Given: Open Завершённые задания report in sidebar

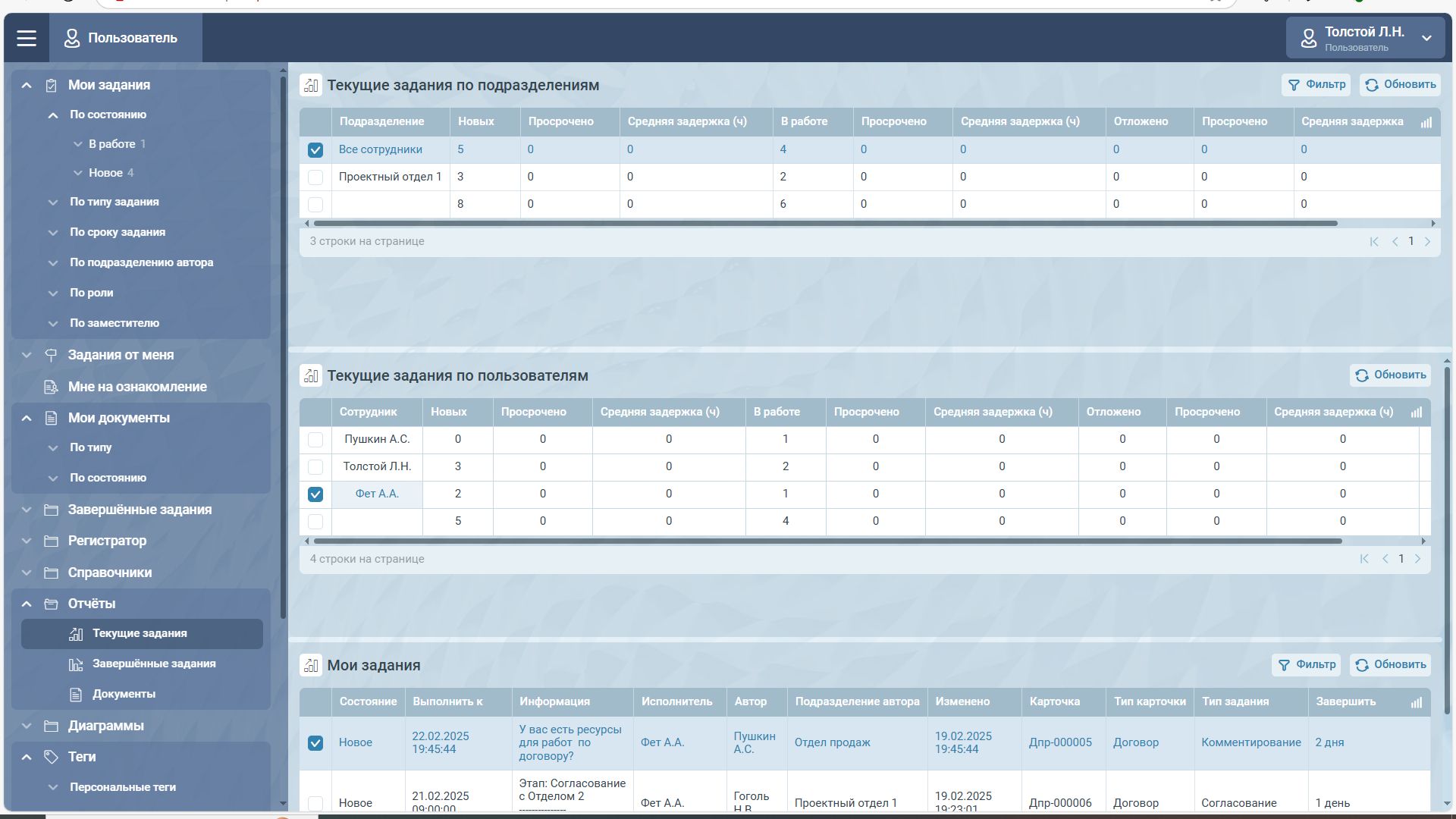Looking at the screenshot, I should [154, 664].
